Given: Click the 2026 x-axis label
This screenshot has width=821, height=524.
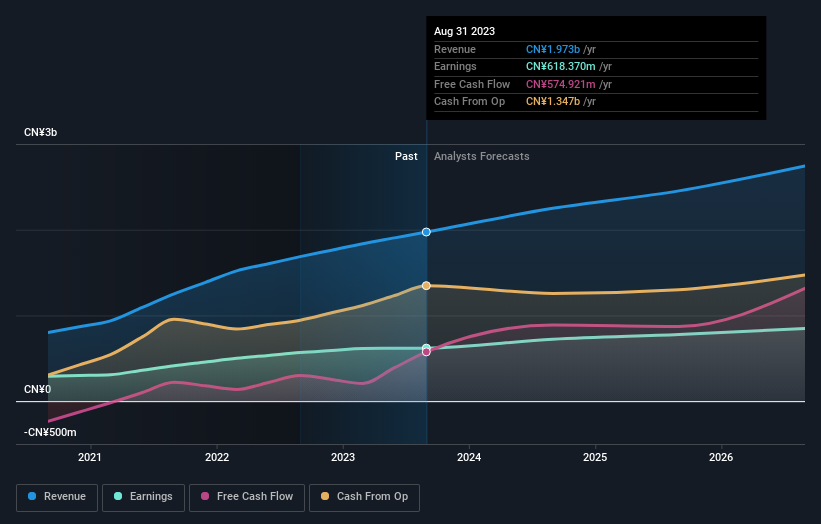Looking at the screenshot, I should (x=721, y=458).
